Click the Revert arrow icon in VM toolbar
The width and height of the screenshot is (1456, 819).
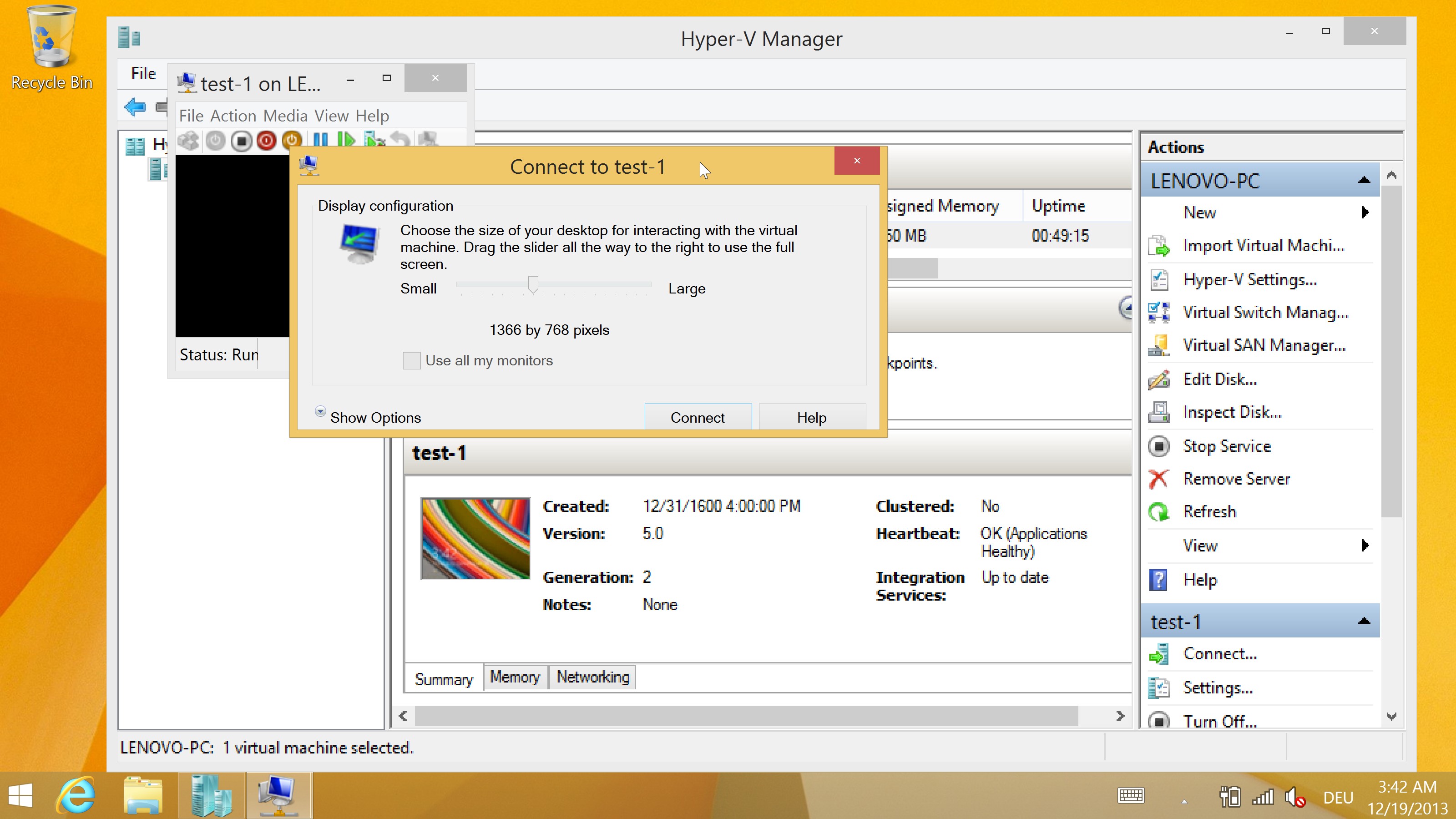[x=401, y=139]
